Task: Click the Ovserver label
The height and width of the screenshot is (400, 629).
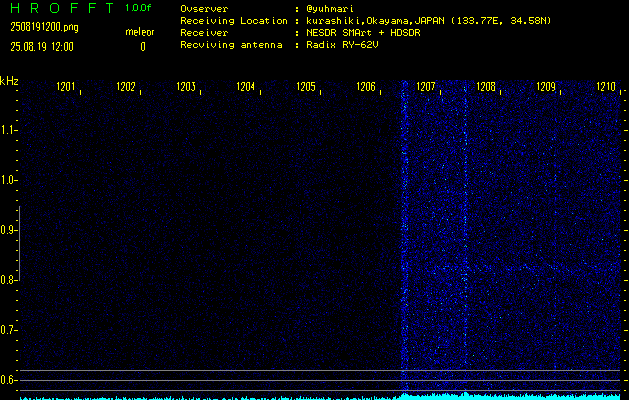Action: coord(204,9)
